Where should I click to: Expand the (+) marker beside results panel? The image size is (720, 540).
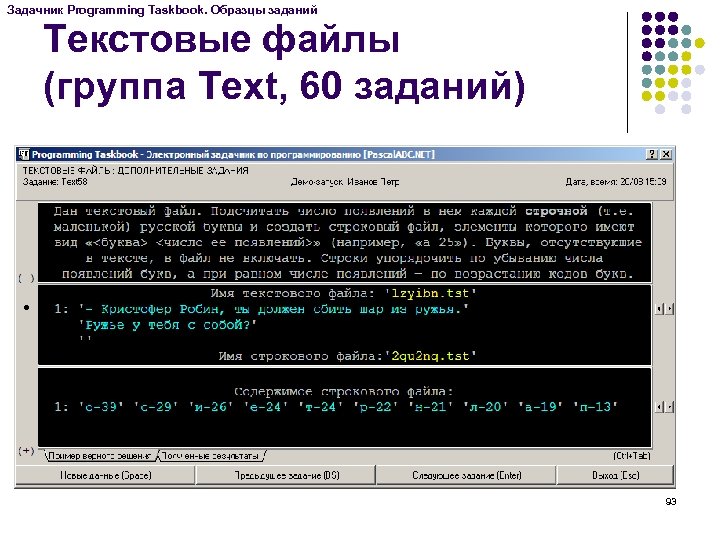click(26, 450)
